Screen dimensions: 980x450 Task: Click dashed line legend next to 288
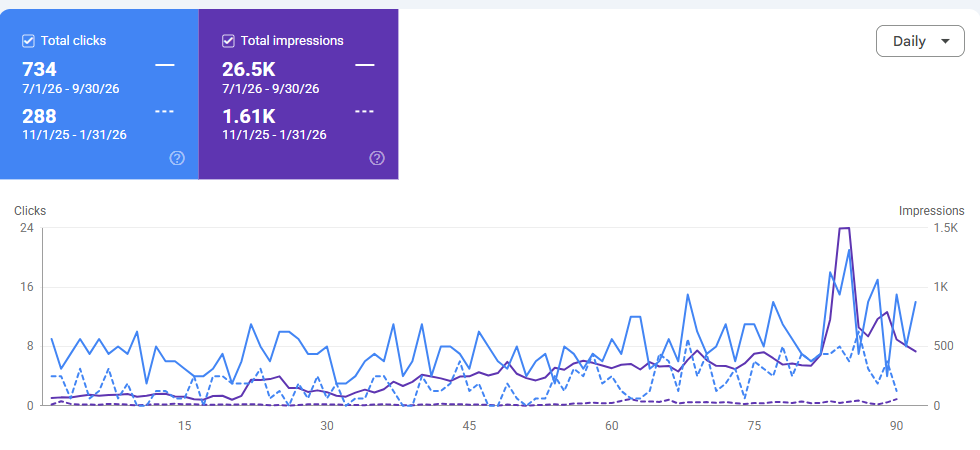coord(164,112)
